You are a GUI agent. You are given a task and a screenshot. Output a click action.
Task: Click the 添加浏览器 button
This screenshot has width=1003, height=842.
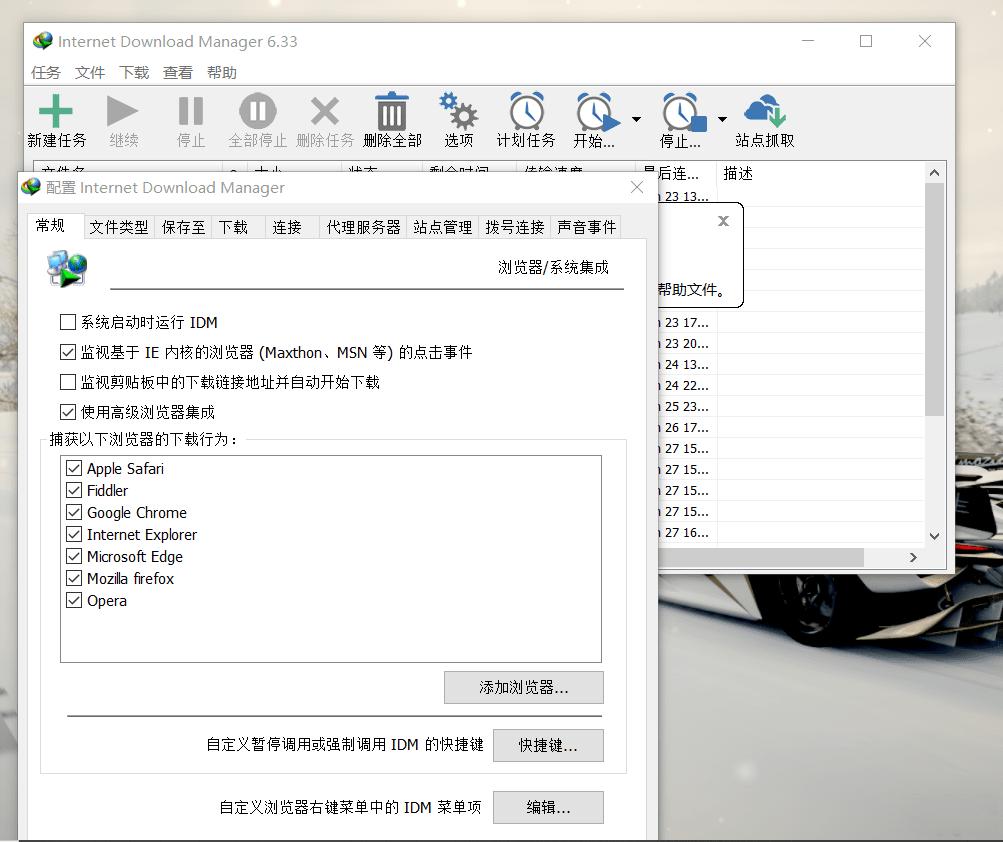click(x=524, y=687)
